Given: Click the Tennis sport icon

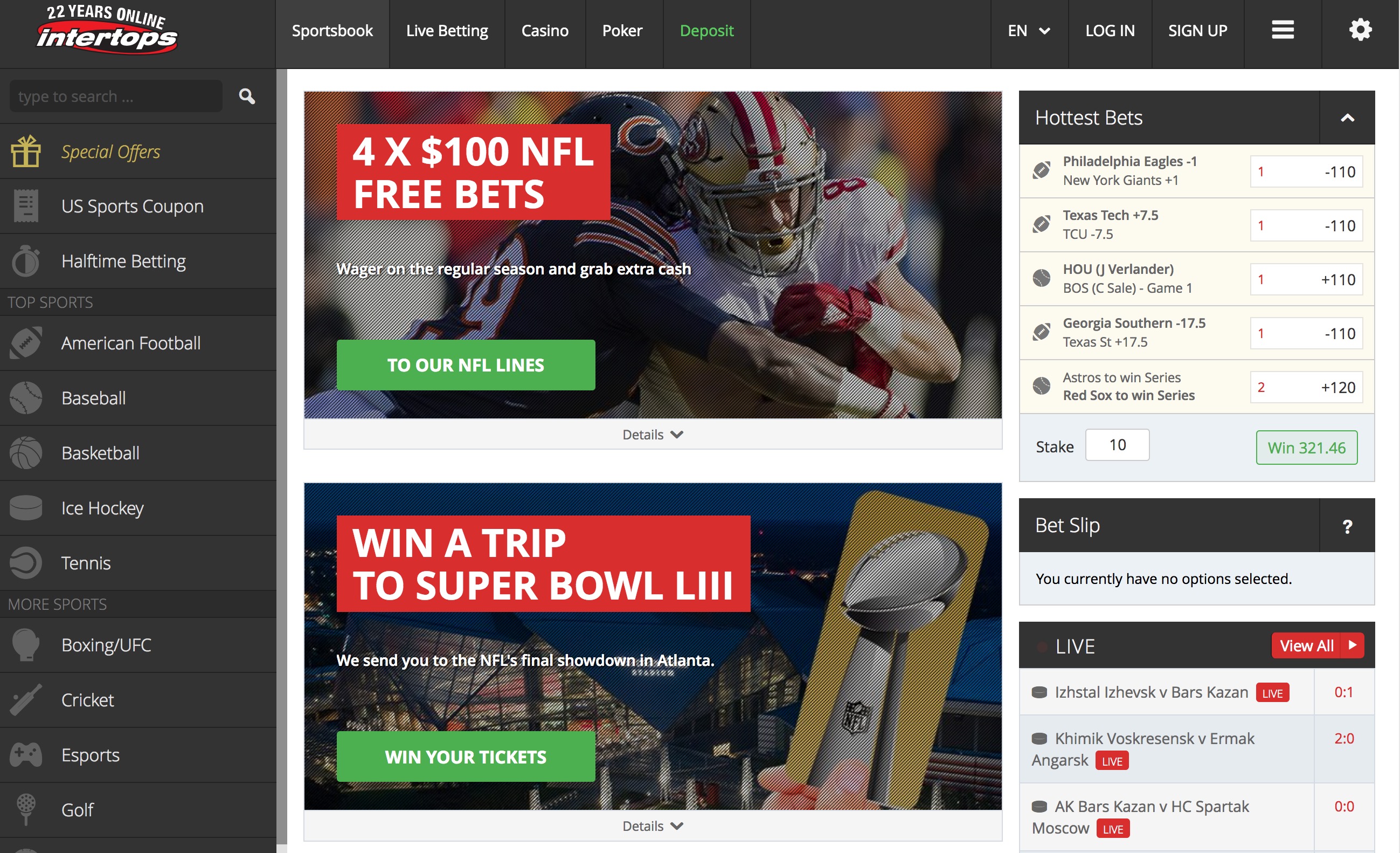Looking at the screenshot, I should point(27,563).
